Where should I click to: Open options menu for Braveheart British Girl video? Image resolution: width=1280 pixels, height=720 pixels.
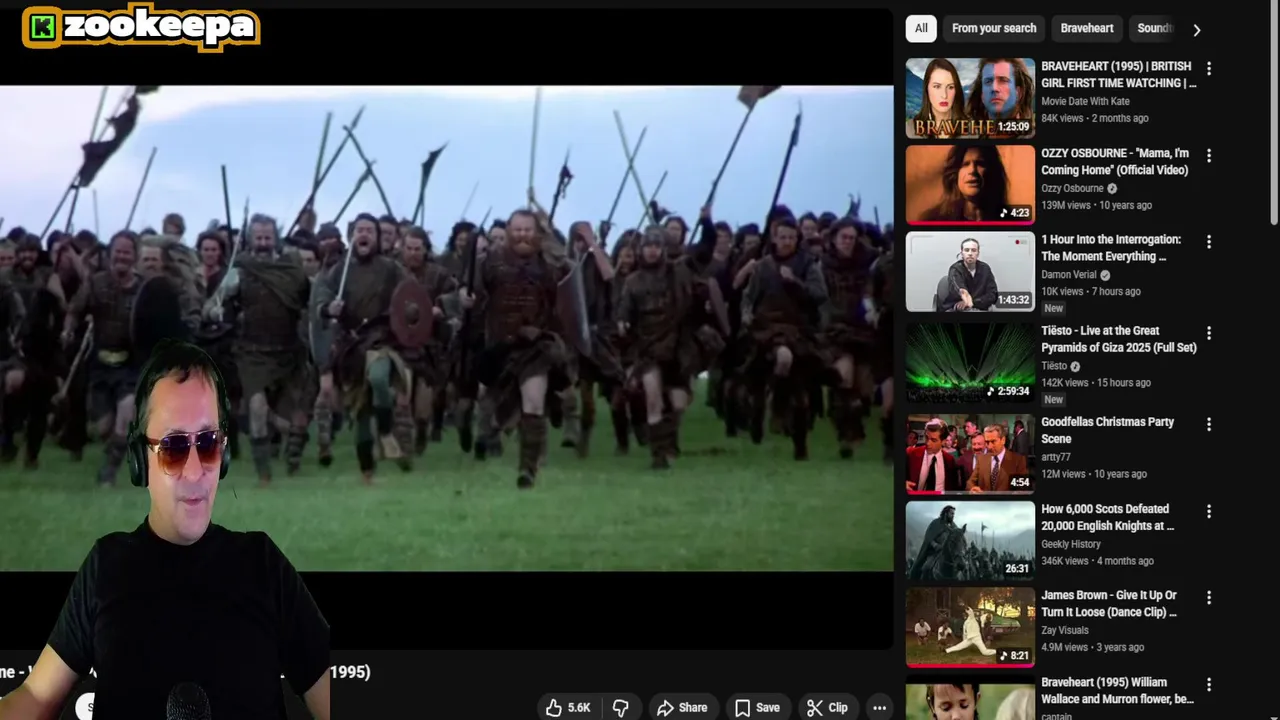pyautogui.click(x=1209, y=68)
